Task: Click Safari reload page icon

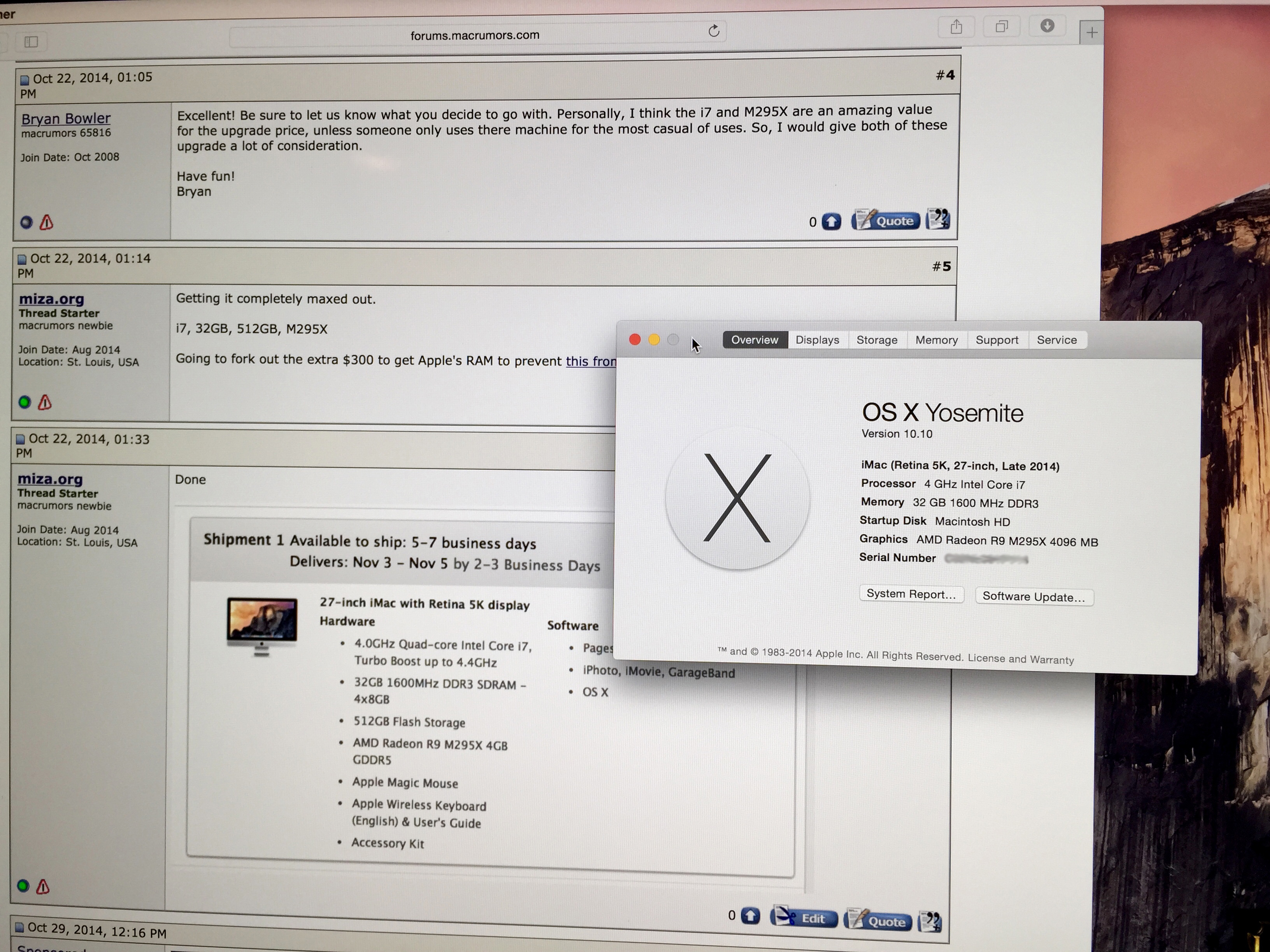Action: click(714, 30)
